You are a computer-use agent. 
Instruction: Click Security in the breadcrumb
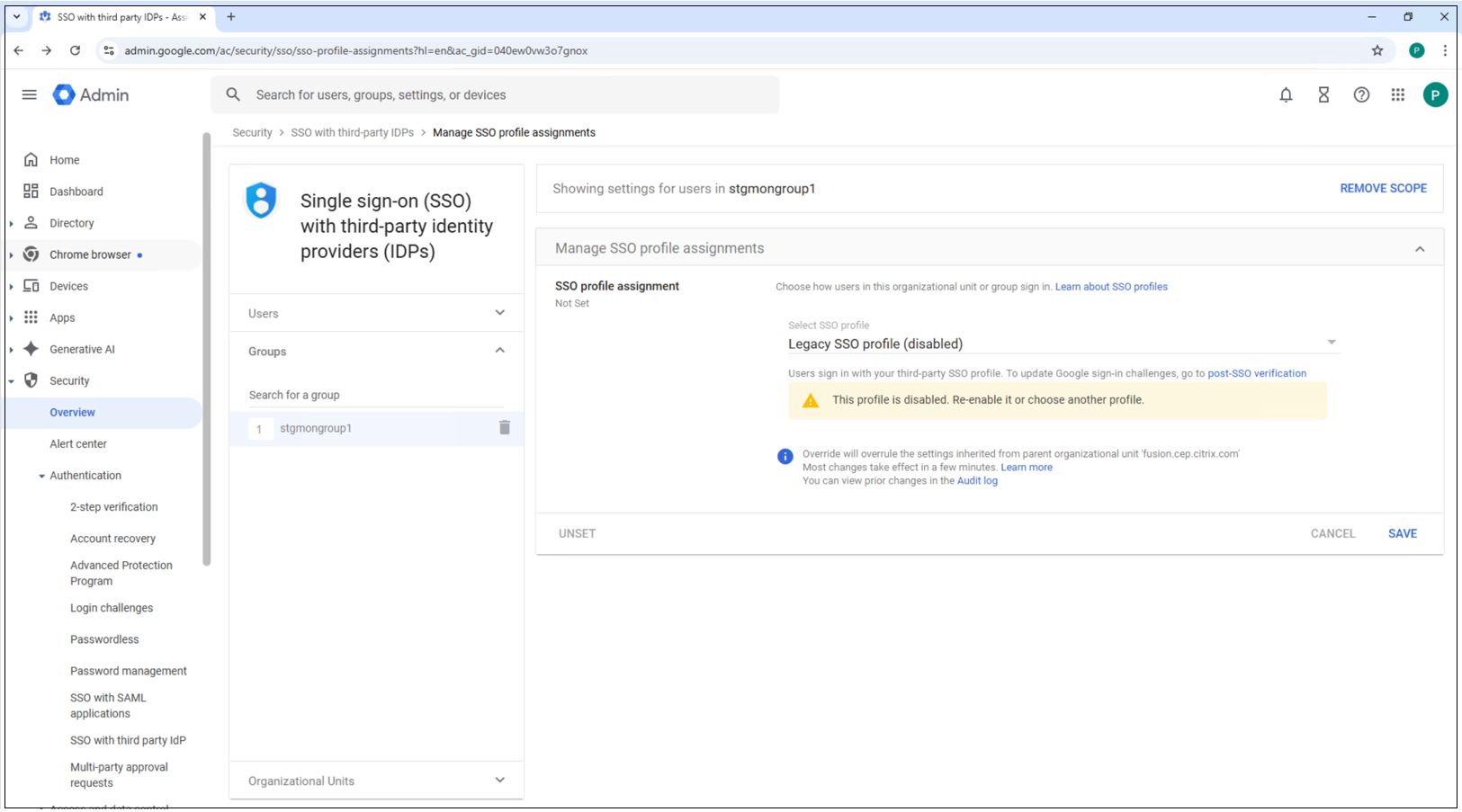pyautogui.click(x=252, y=132)
